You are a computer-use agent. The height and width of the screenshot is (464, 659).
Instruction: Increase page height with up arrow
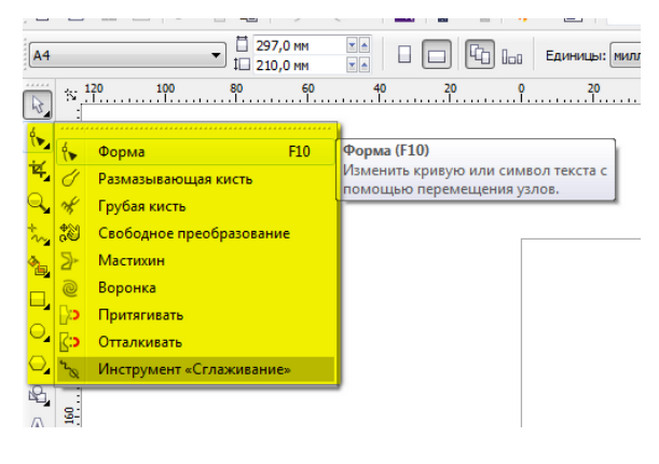[x=364, y=65]
